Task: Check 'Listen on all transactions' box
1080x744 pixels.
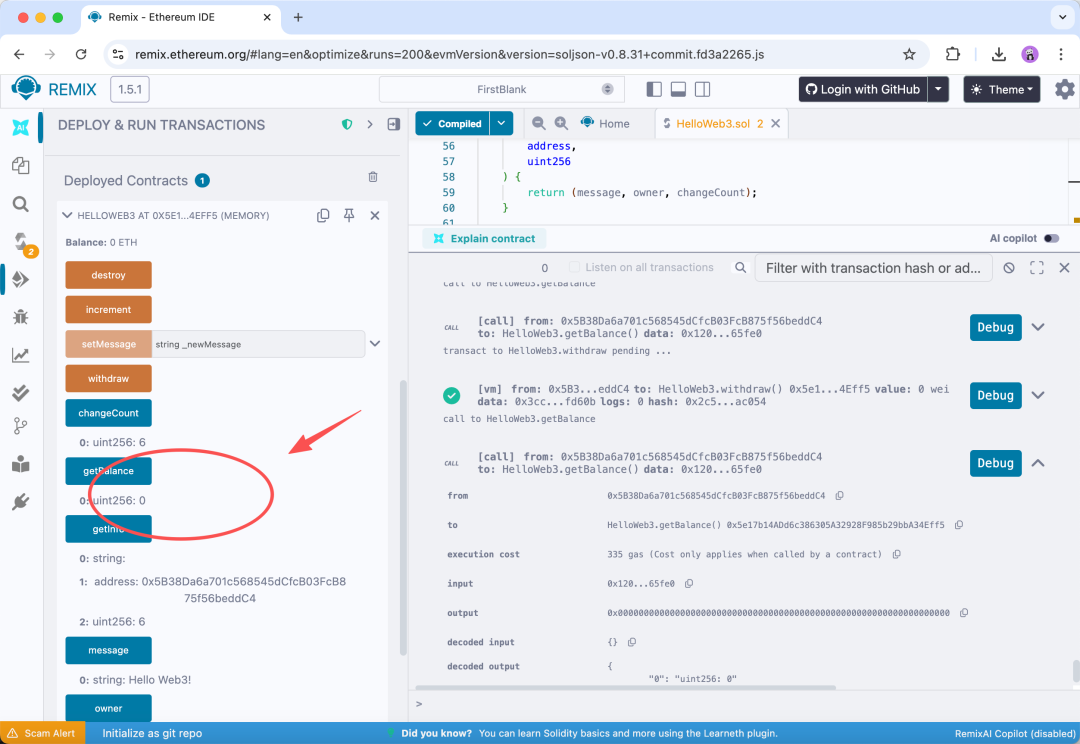Action: click(x=574, y=267)
